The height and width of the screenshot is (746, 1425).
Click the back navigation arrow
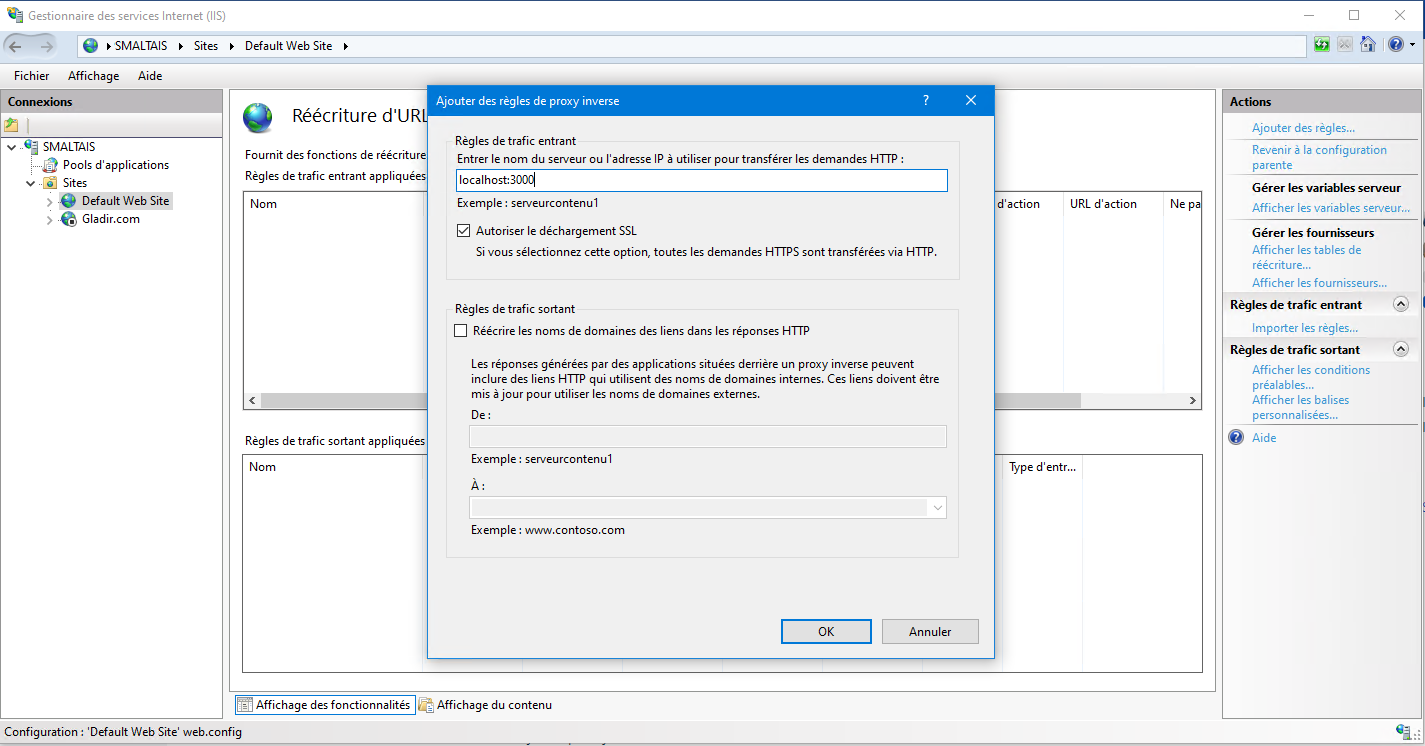pos(16,46)
